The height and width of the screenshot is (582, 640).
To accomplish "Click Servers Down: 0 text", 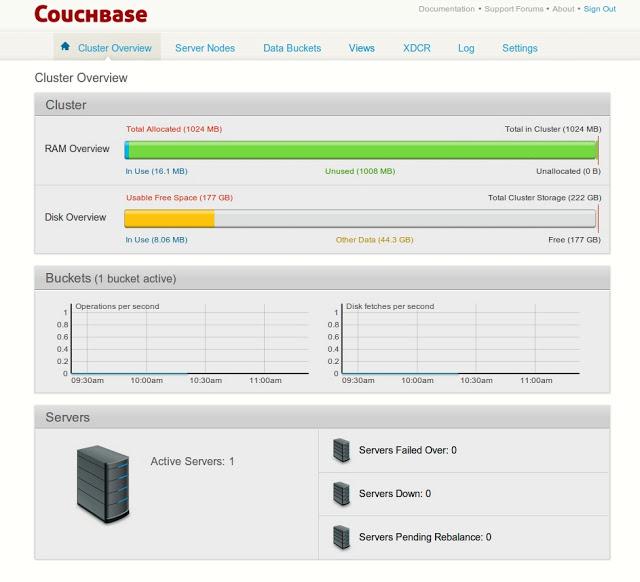I will 395,493.
